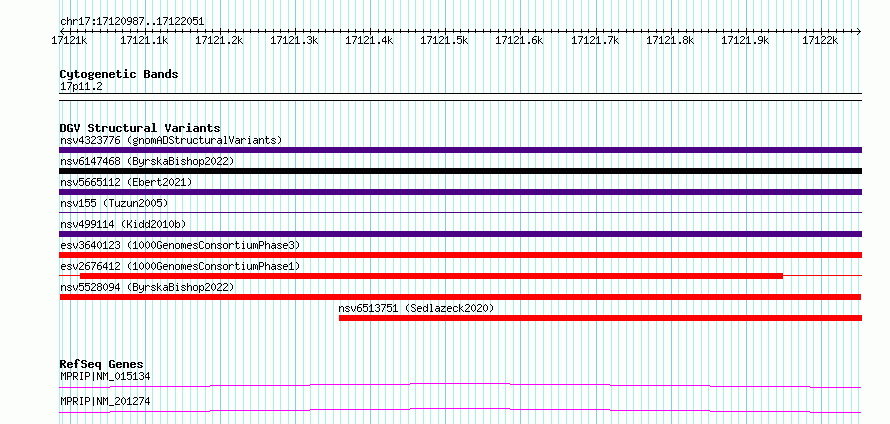Open nsv499114 Kidd2010b label
Screen dimensions: 890x424
[x=123, y=224]
